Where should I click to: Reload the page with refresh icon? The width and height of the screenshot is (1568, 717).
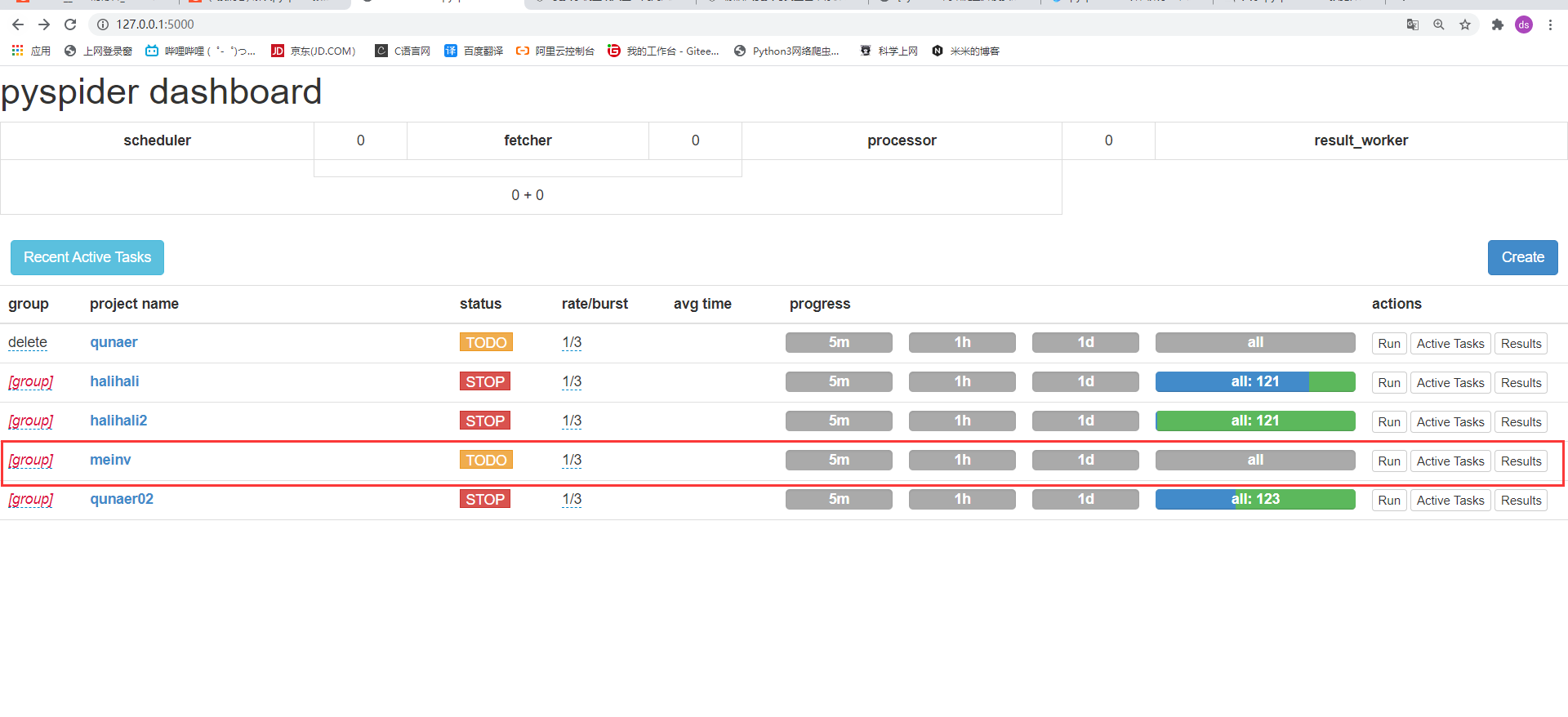70,24
